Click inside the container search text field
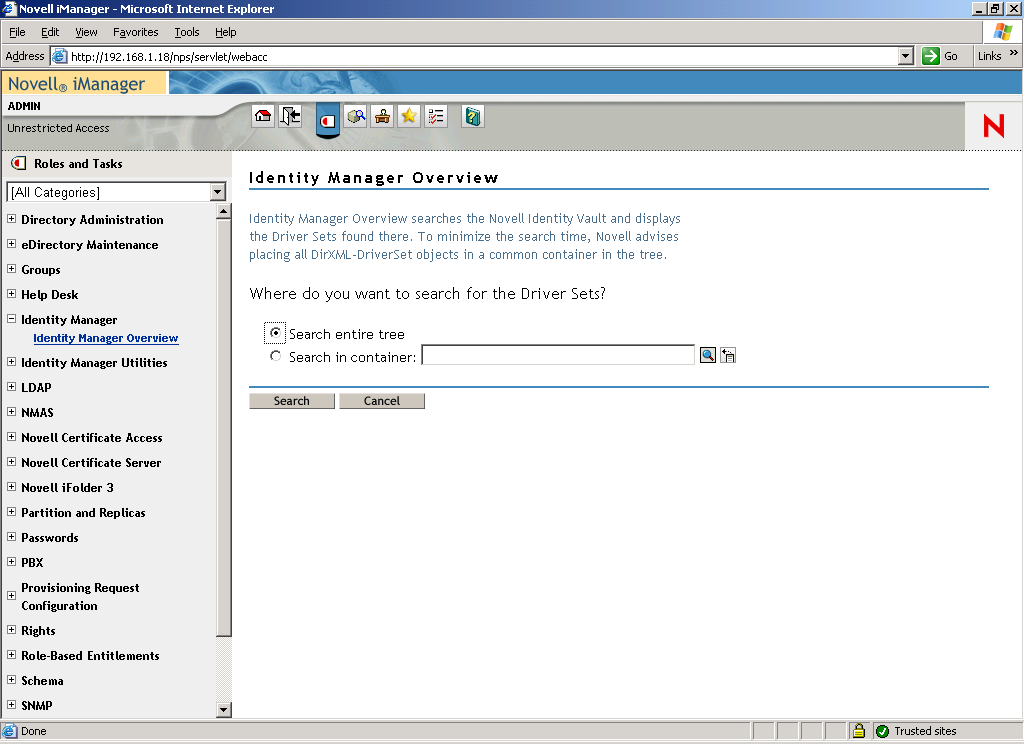The height and width of the screenshot is (744, 1024). [x=555, y=355]
